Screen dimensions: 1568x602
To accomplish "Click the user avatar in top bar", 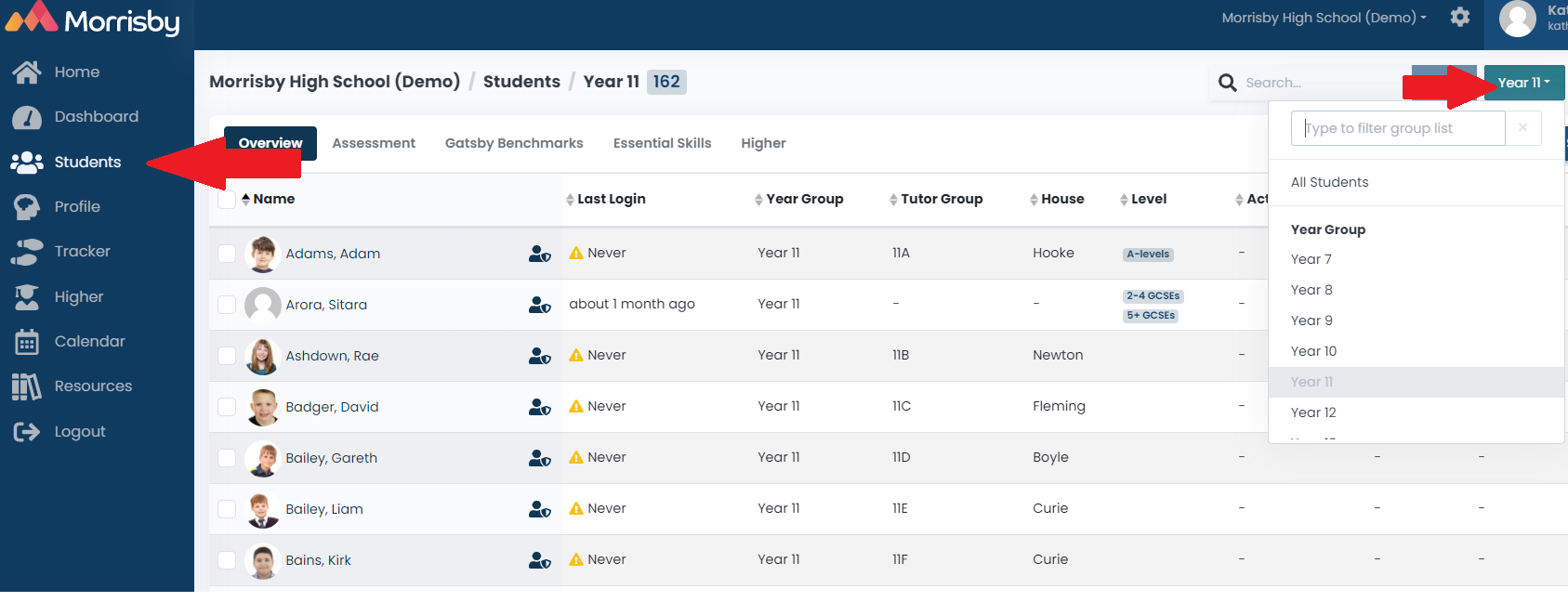I will pos(1517,19).
